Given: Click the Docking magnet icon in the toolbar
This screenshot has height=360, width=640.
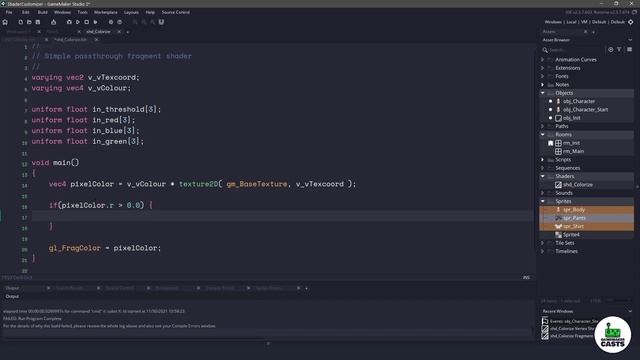Looking at the screenshot, I should pos(161,22).
